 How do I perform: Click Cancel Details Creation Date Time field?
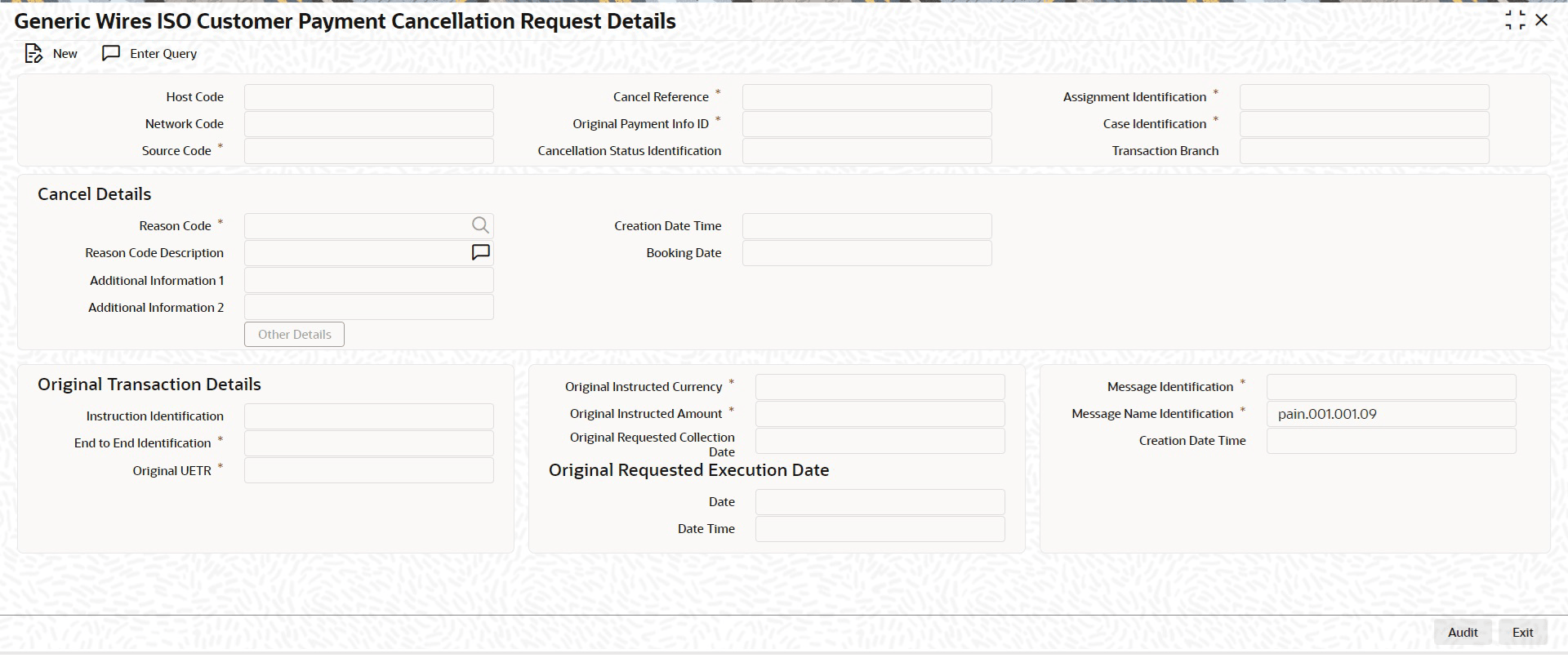pos(867,226)
